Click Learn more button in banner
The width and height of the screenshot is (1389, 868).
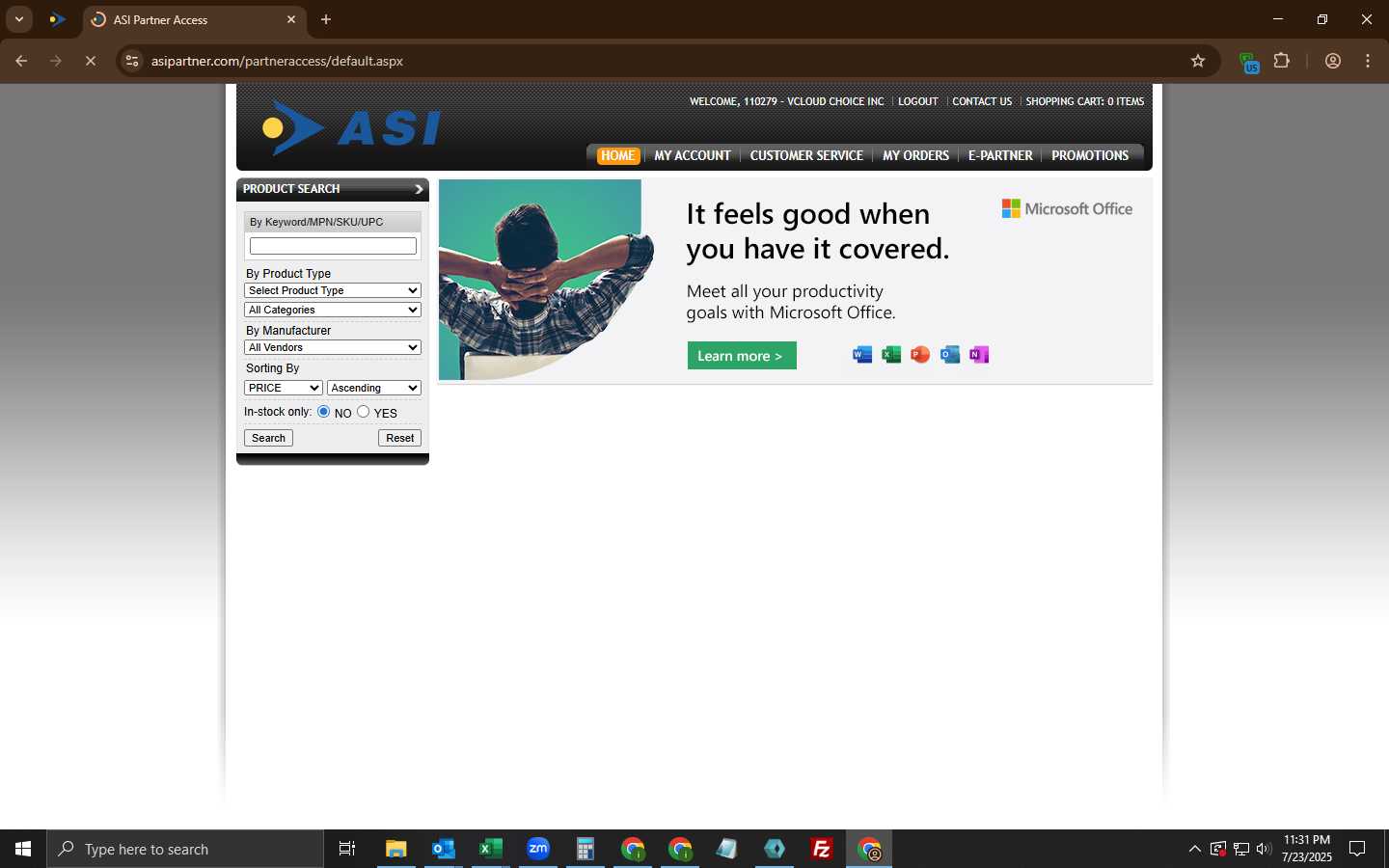pos(742,355)
